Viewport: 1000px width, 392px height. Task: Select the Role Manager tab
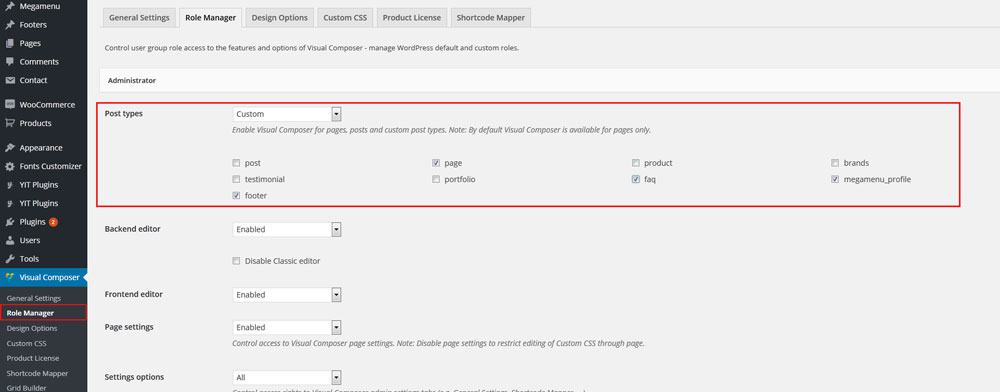[210, 18]
